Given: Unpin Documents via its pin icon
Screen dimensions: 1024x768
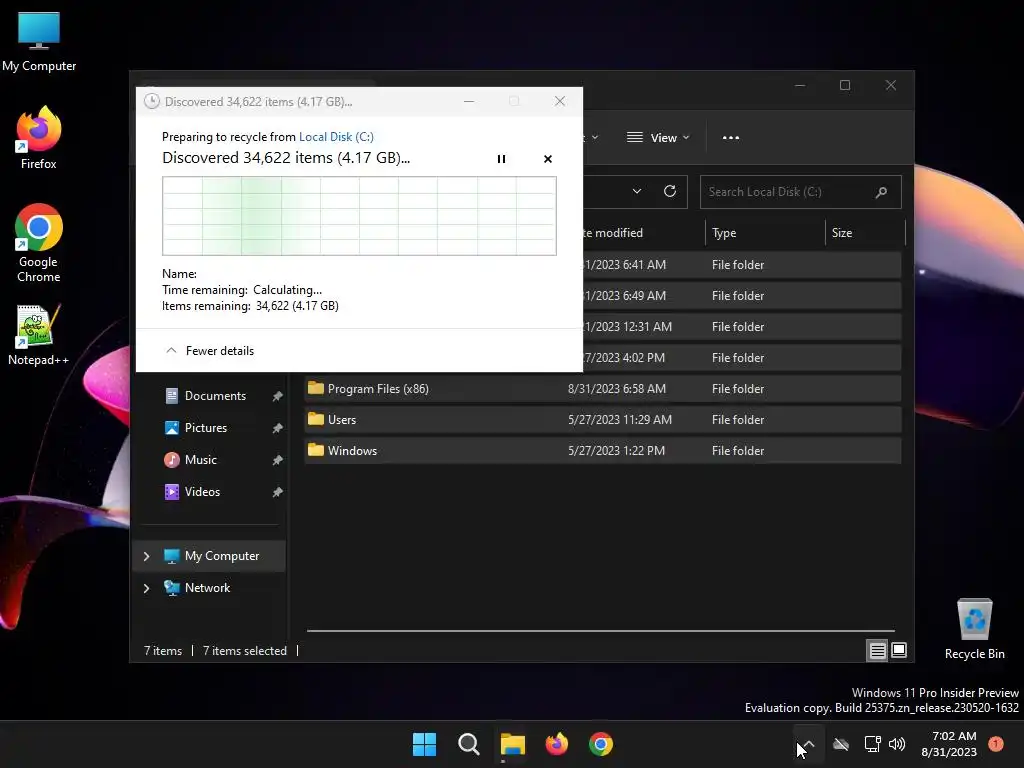Looking at the screenshot, I should coord(278,396).
